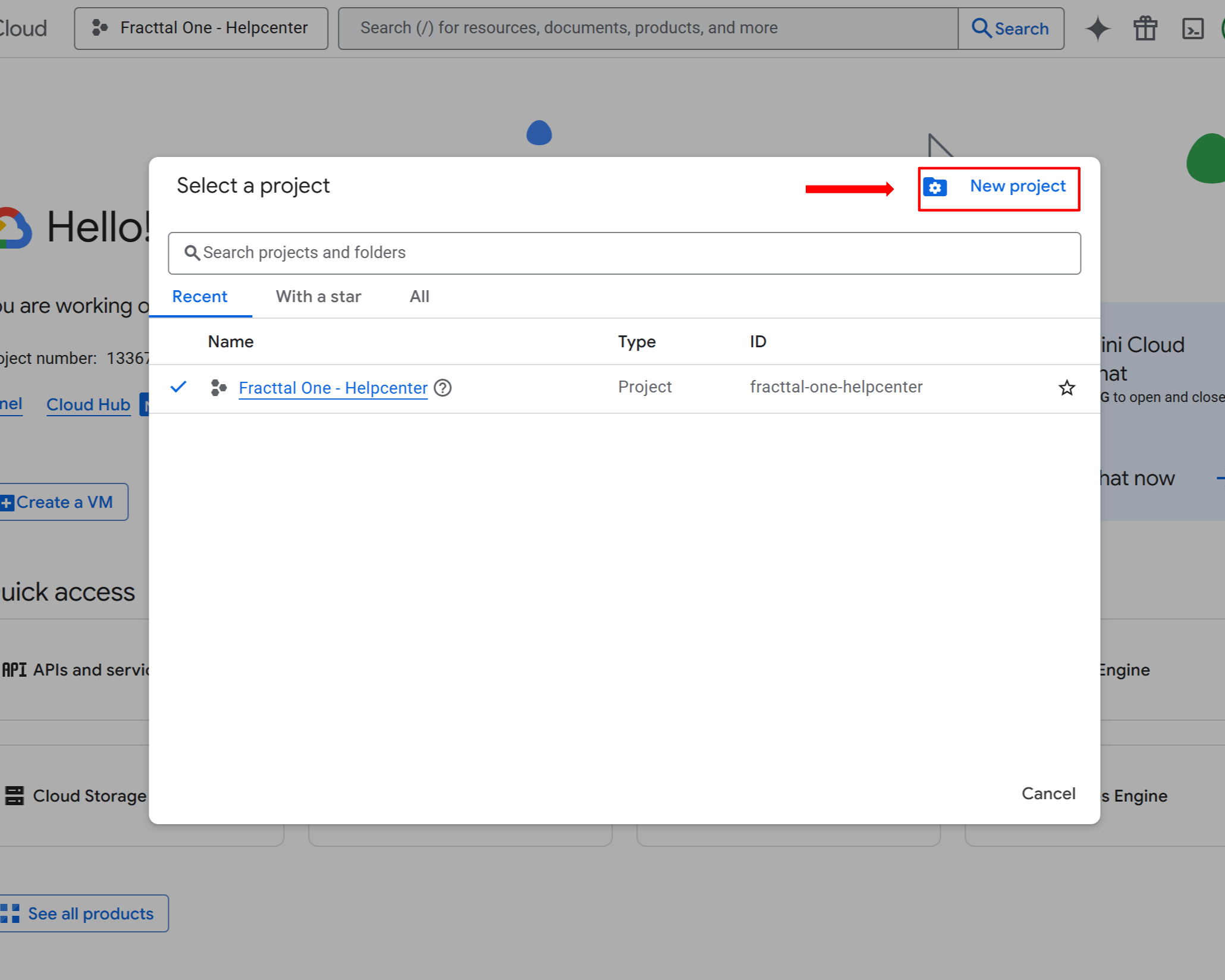
Task: Click the help icon beside Fracttal One
Action: (x=442, y=388)
